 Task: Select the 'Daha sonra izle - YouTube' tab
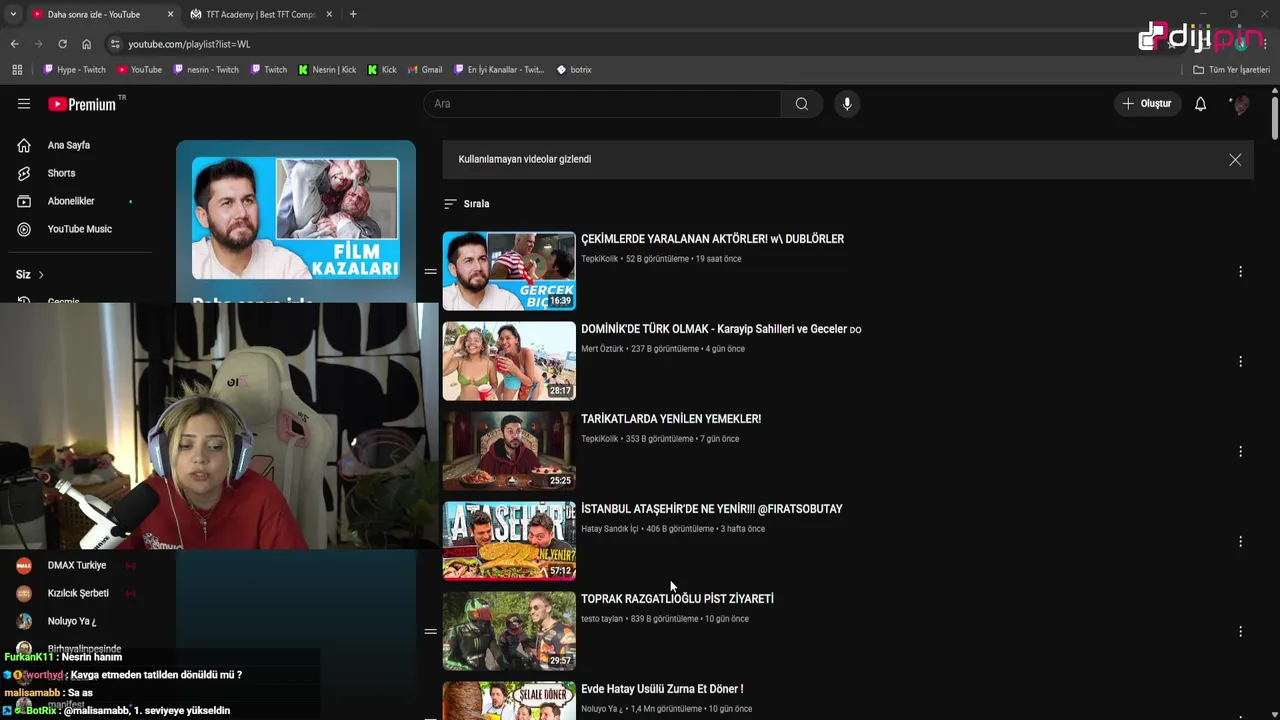[x=93, y=14]
